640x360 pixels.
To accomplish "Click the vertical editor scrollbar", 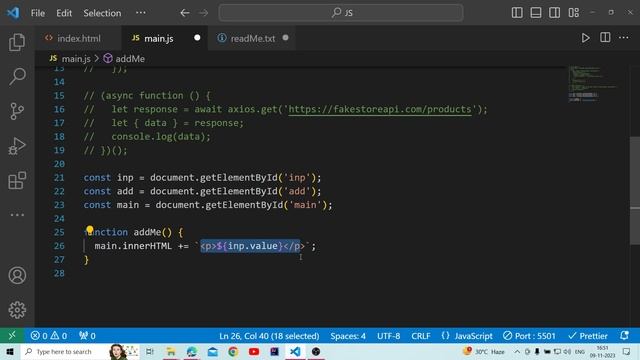I will coord(635,191).
